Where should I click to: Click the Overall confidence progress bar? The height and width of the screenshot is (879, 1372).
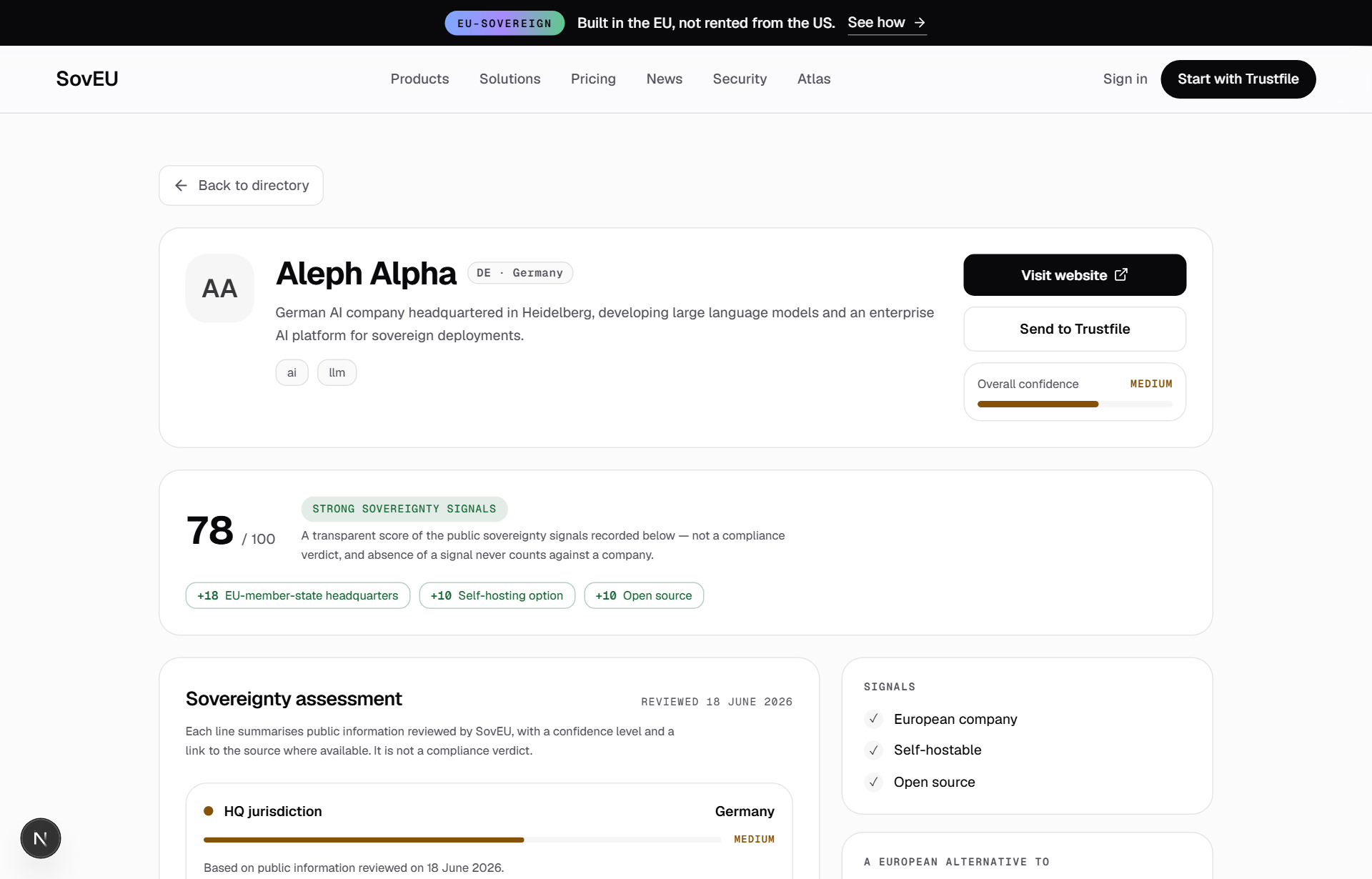point(1074,404)
